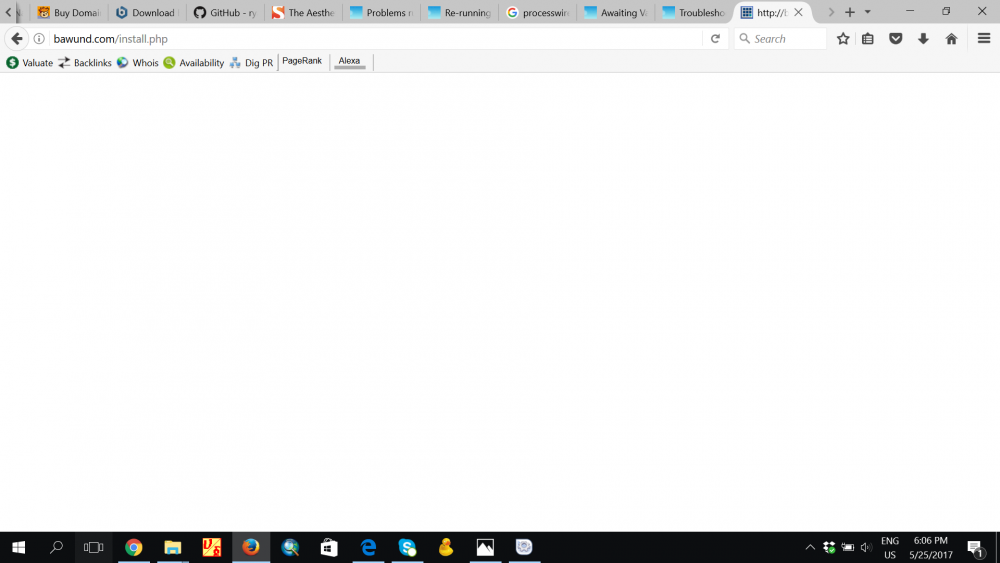Show bookmarks list icon
This screenshot has height=563, width=1000.
(868, 39)
